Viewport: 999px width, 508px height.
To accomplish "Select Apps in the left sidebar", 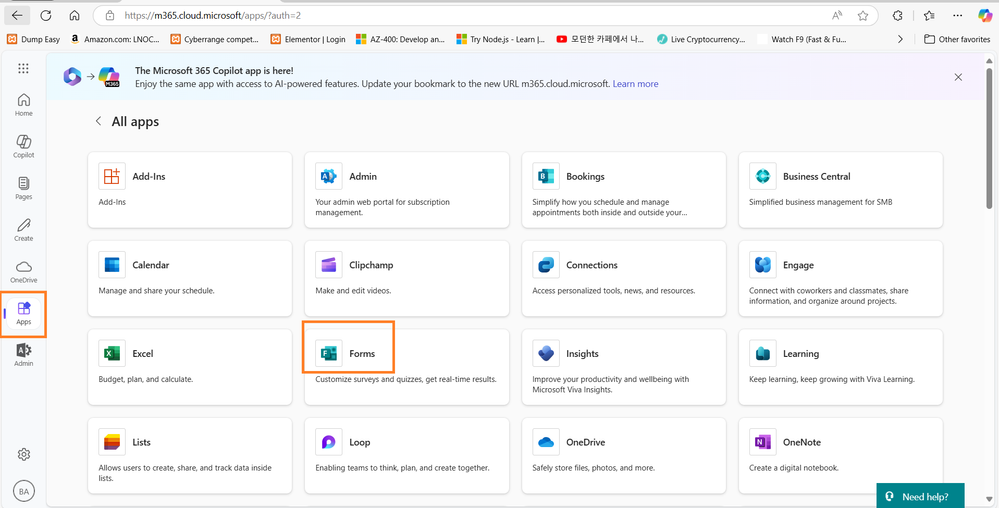I will [24, 314].
